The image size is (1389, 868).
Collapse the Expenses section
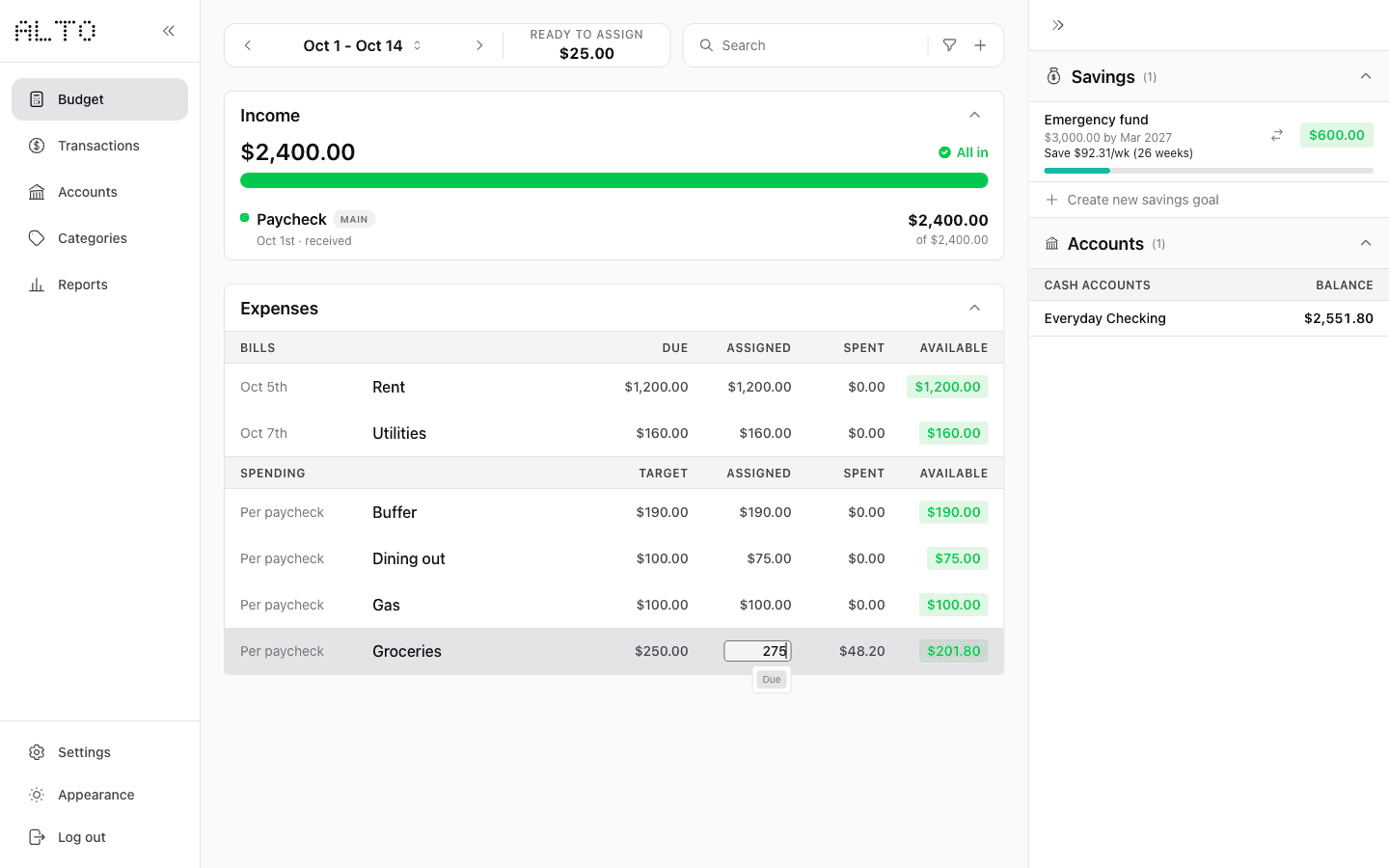pyautogui.click(x=974, y=308)
